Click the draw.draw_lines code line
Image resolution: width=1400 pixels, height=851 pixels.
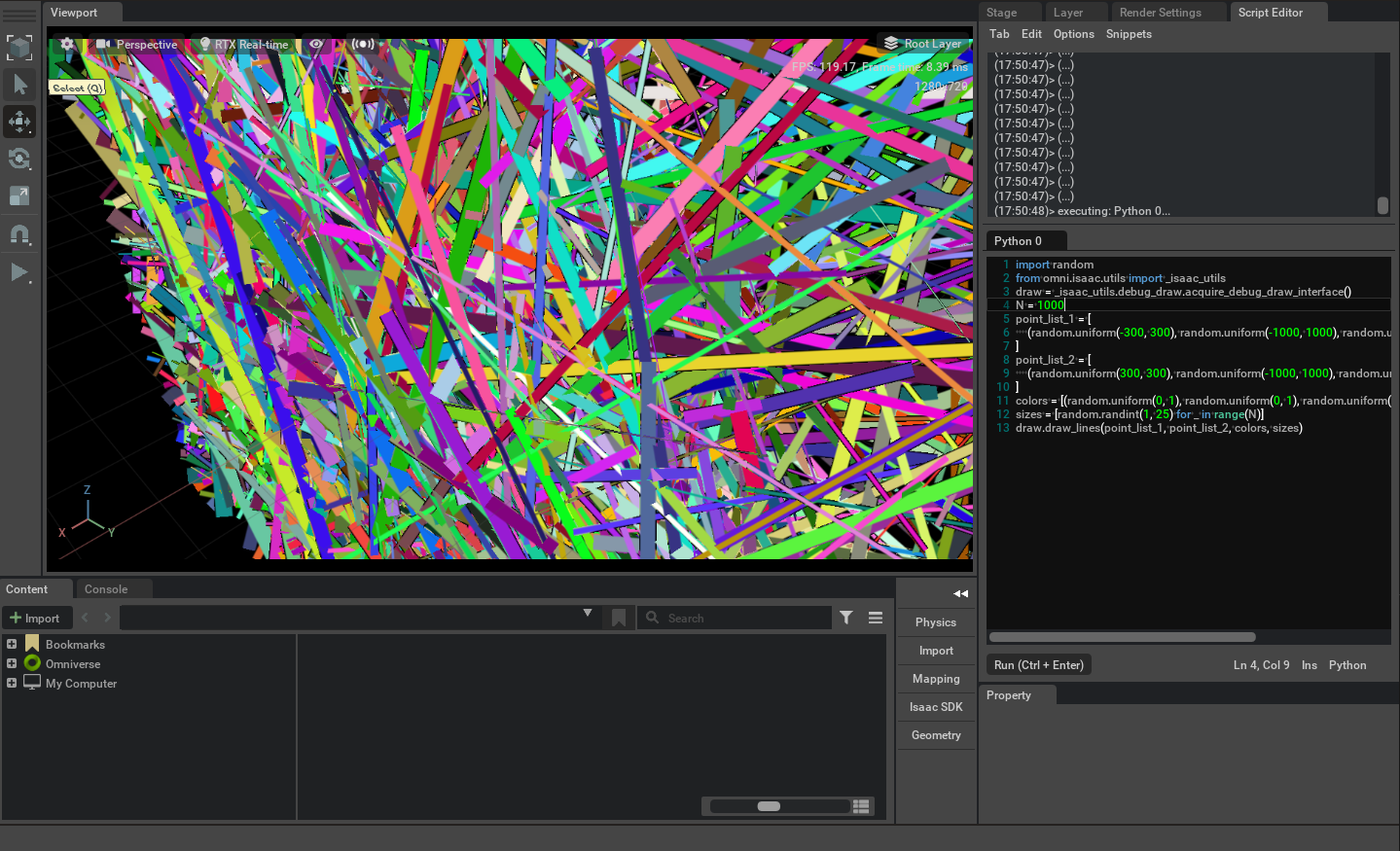click(x=1159, y=428)
